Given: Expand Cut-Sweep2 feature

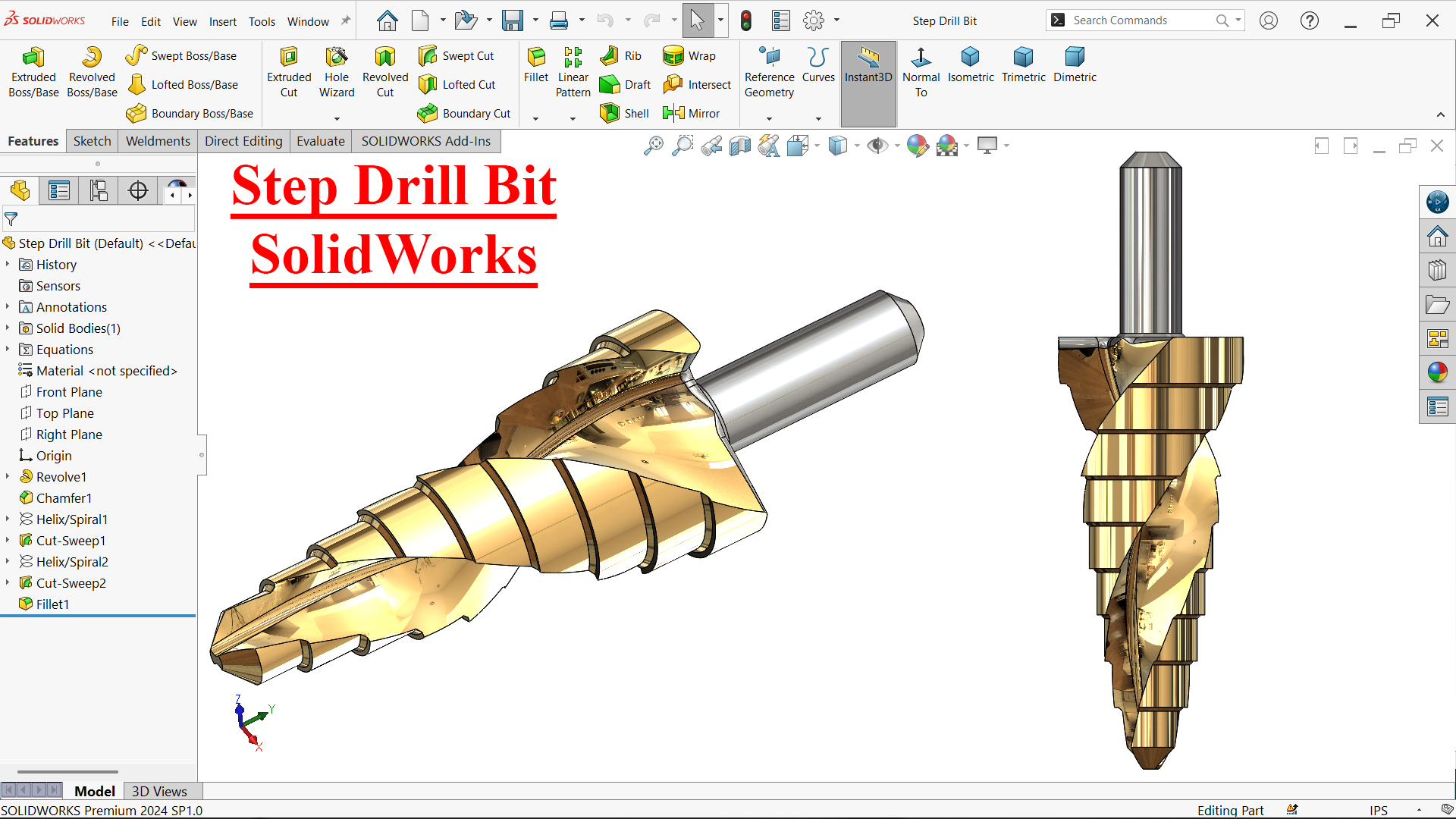Looking at the screenshot, I should (8, 582).
